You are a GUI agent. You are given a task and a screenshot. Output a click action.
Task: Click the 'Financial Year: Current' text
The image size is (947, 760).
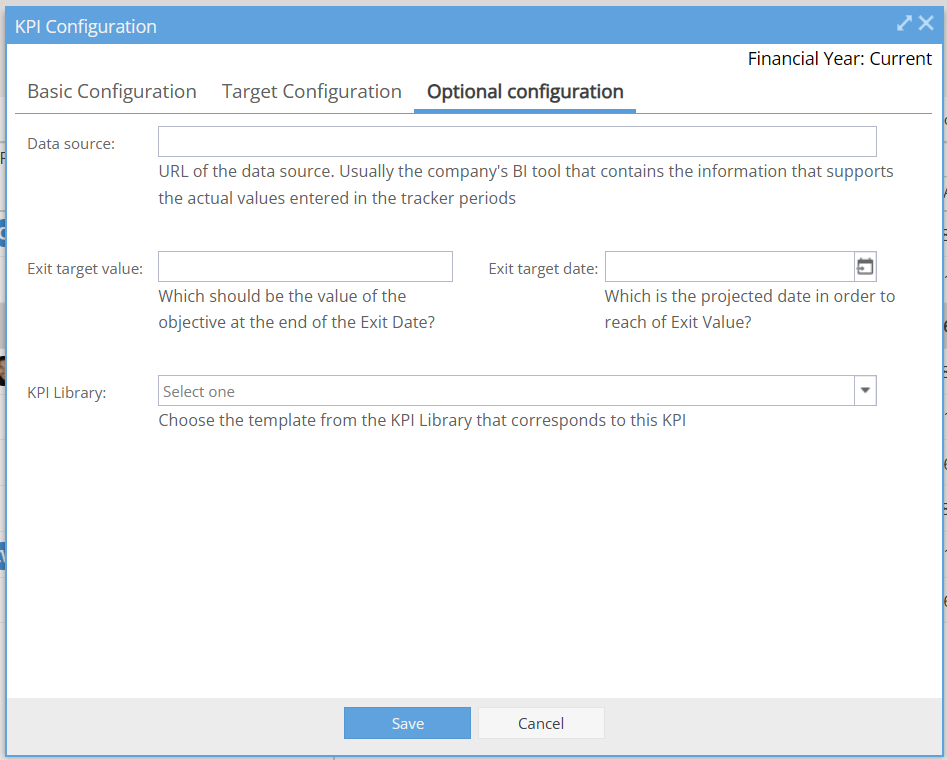(x=839, y=59)
